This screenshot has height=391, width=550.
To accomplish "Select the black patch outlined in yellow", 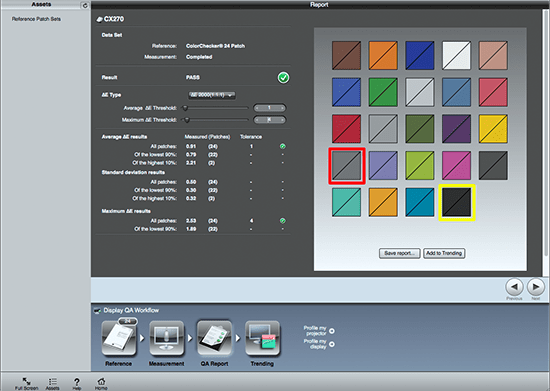I will [457, 203].
